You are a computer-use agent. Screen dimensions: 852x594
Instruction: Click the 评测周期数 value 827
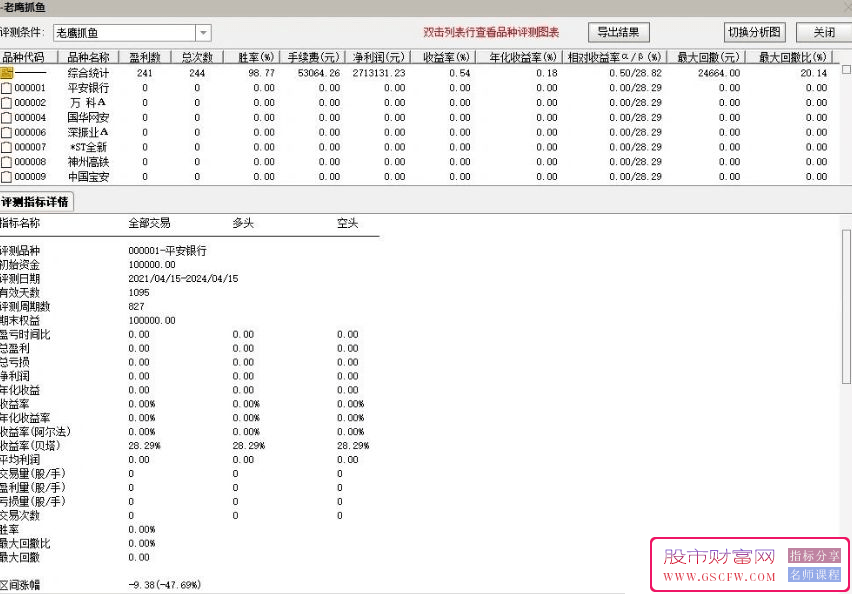136,307
